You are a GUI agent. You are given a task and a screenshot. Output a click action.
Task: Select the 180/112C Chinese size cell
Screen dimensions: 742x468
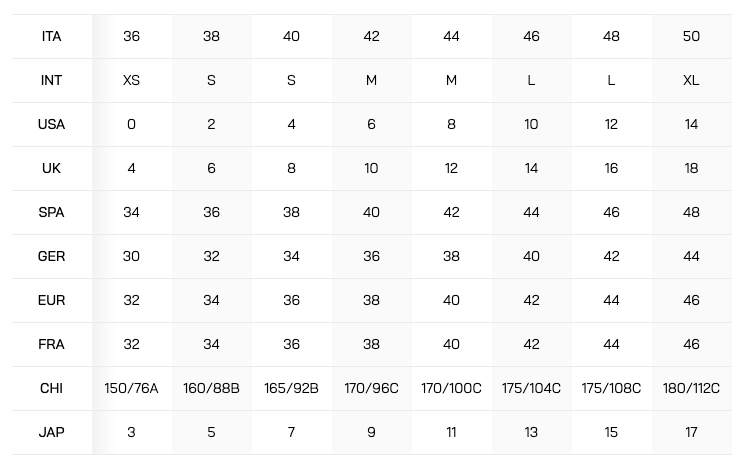pyautogui.click(x=691, y=389)
